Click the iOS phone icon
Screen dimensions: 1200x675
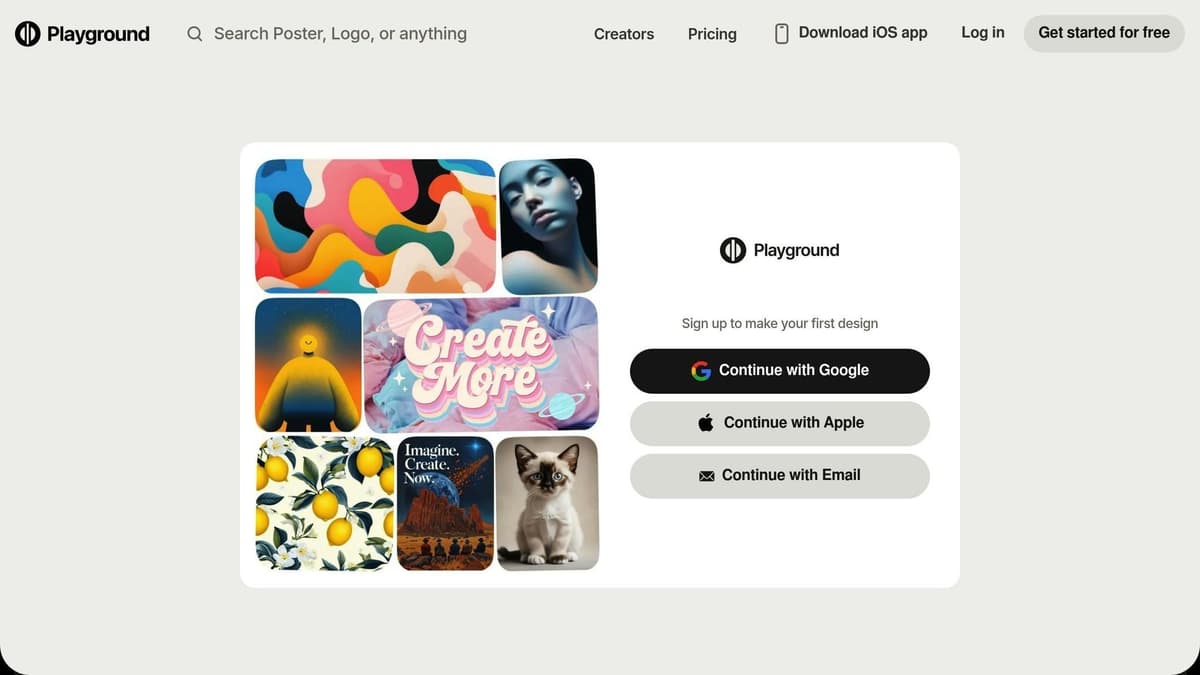[x=782, y=34]
